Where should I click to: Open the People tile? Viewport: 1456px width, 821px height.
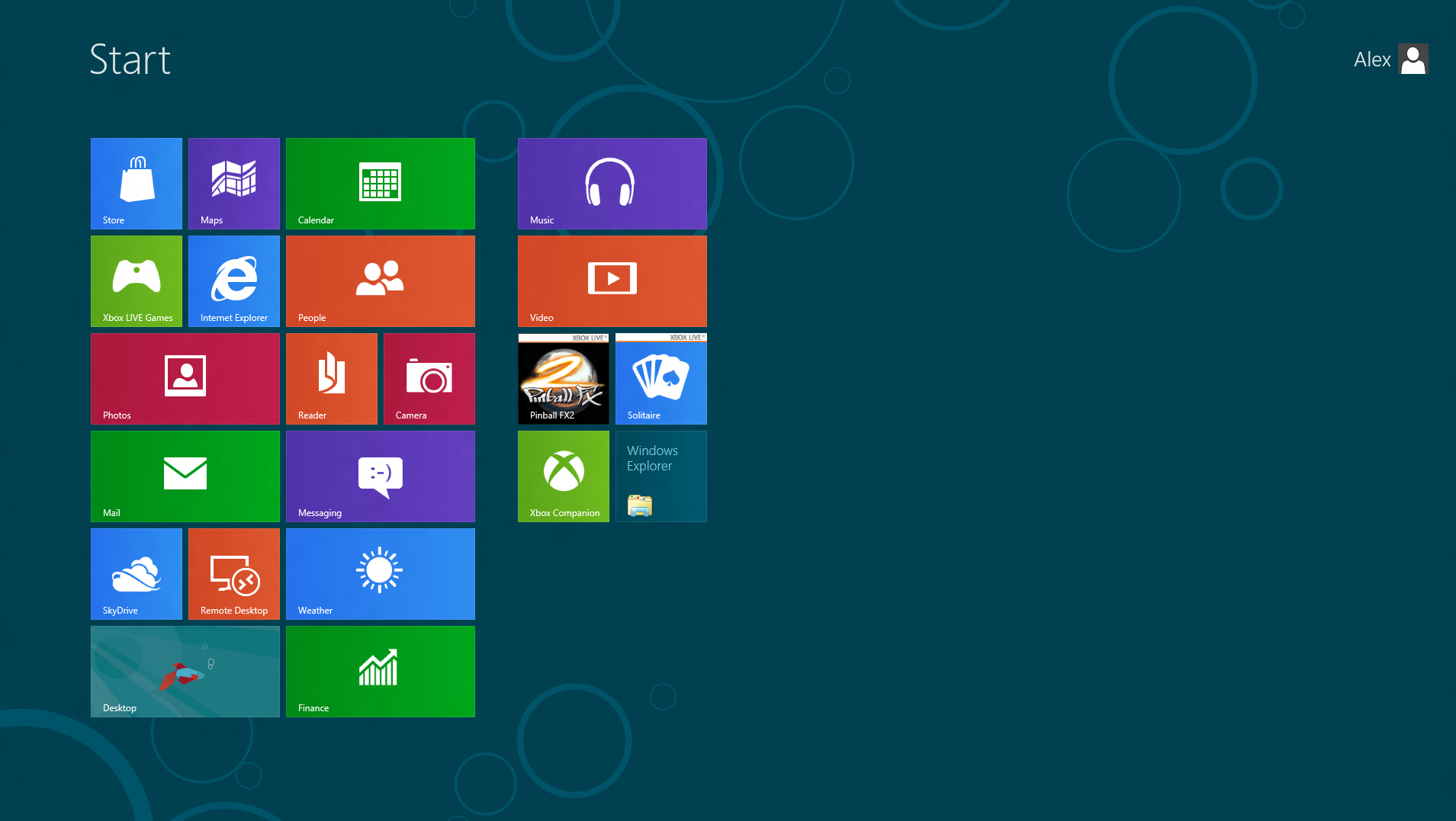(381, 281)
